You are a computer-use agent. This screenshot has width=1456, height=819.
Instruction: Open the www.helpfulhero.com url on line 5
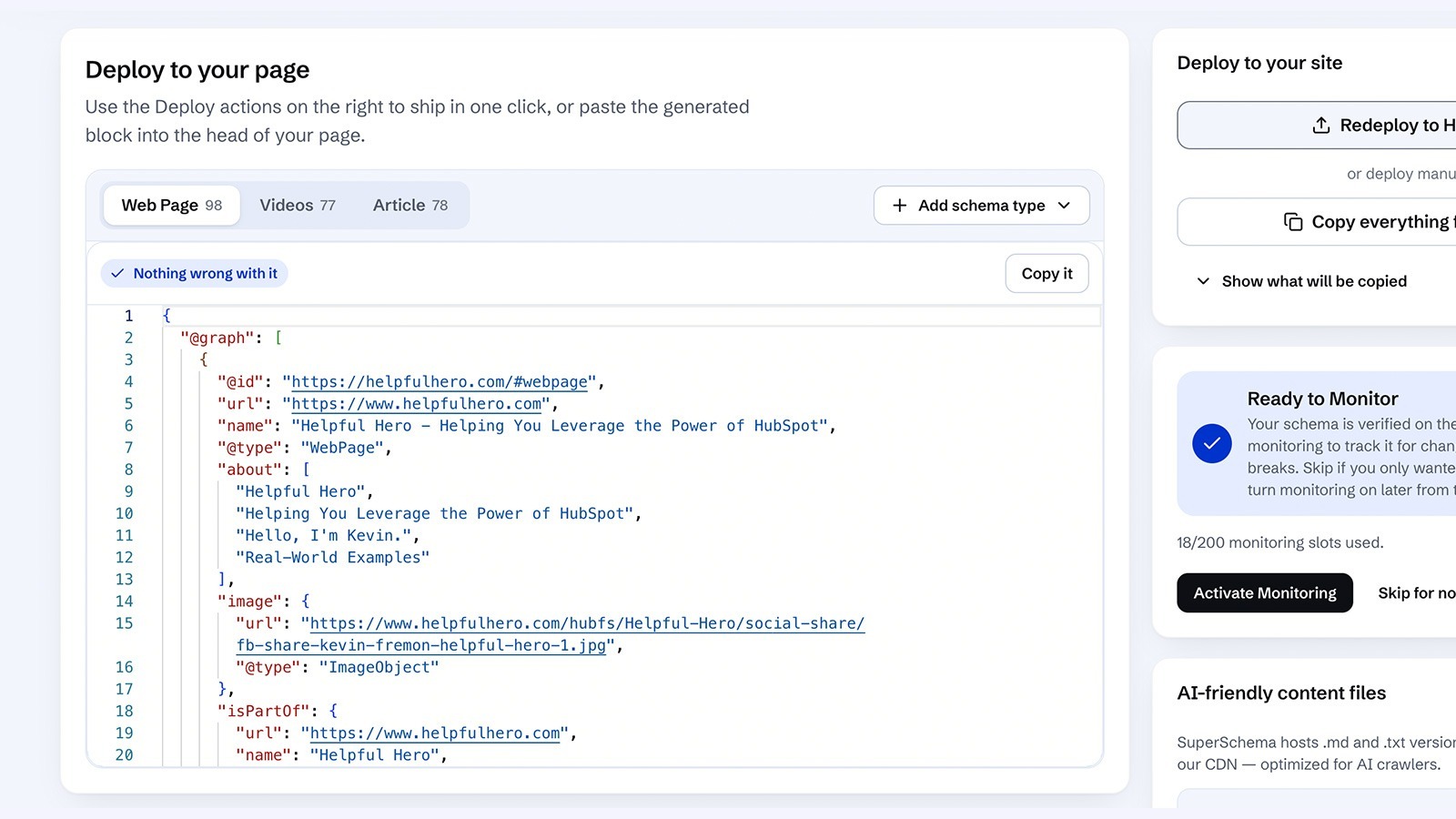click(417, 404)
